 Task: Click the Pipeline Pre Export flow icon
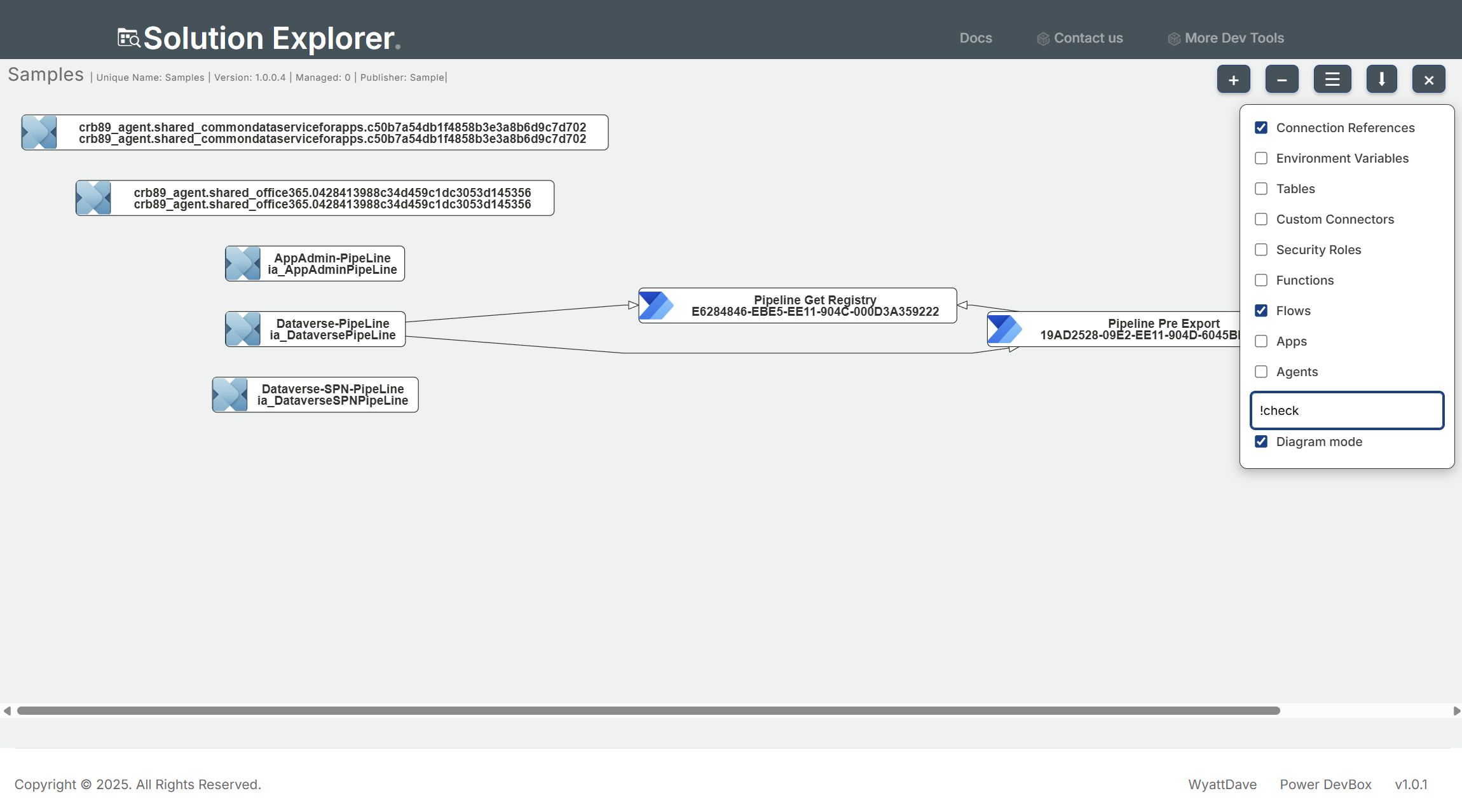pos(1004,329)
